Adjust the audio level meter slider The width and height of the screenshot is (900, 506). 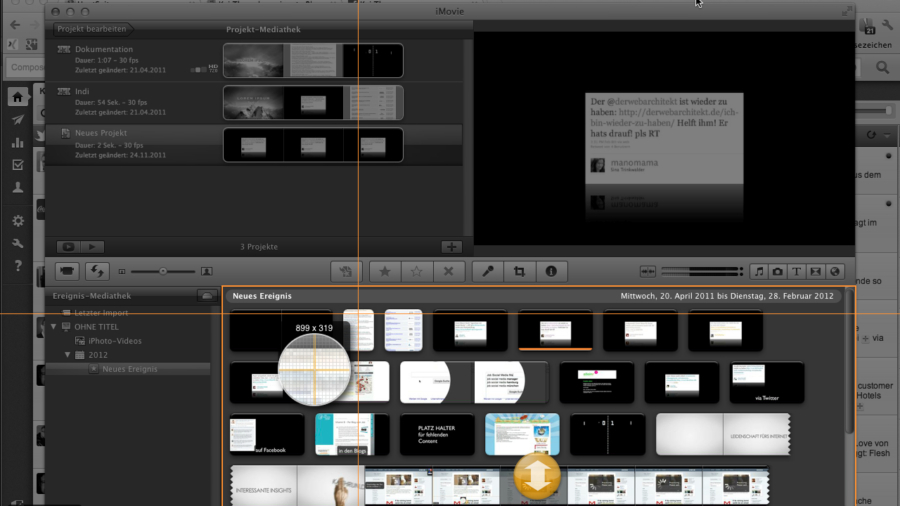point(702,271)
